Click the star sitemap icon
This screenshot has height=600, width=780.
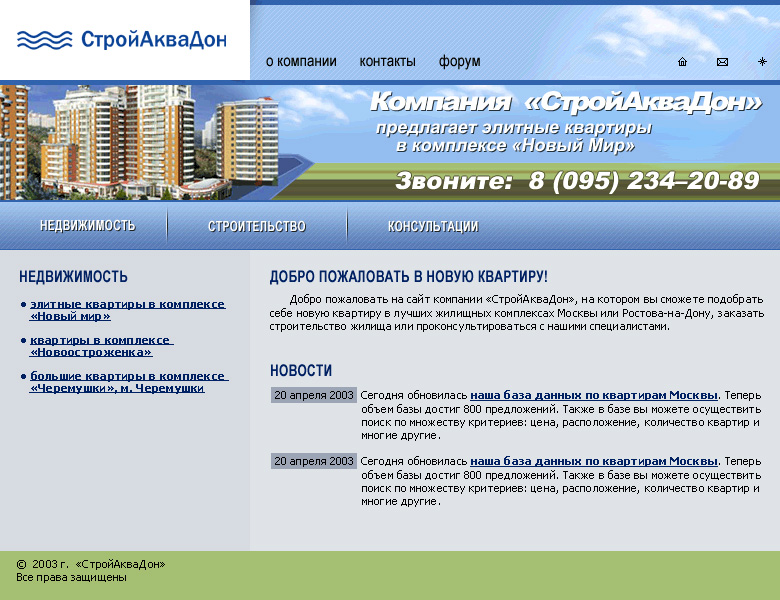pyautogui.click(x=762, y=61)
